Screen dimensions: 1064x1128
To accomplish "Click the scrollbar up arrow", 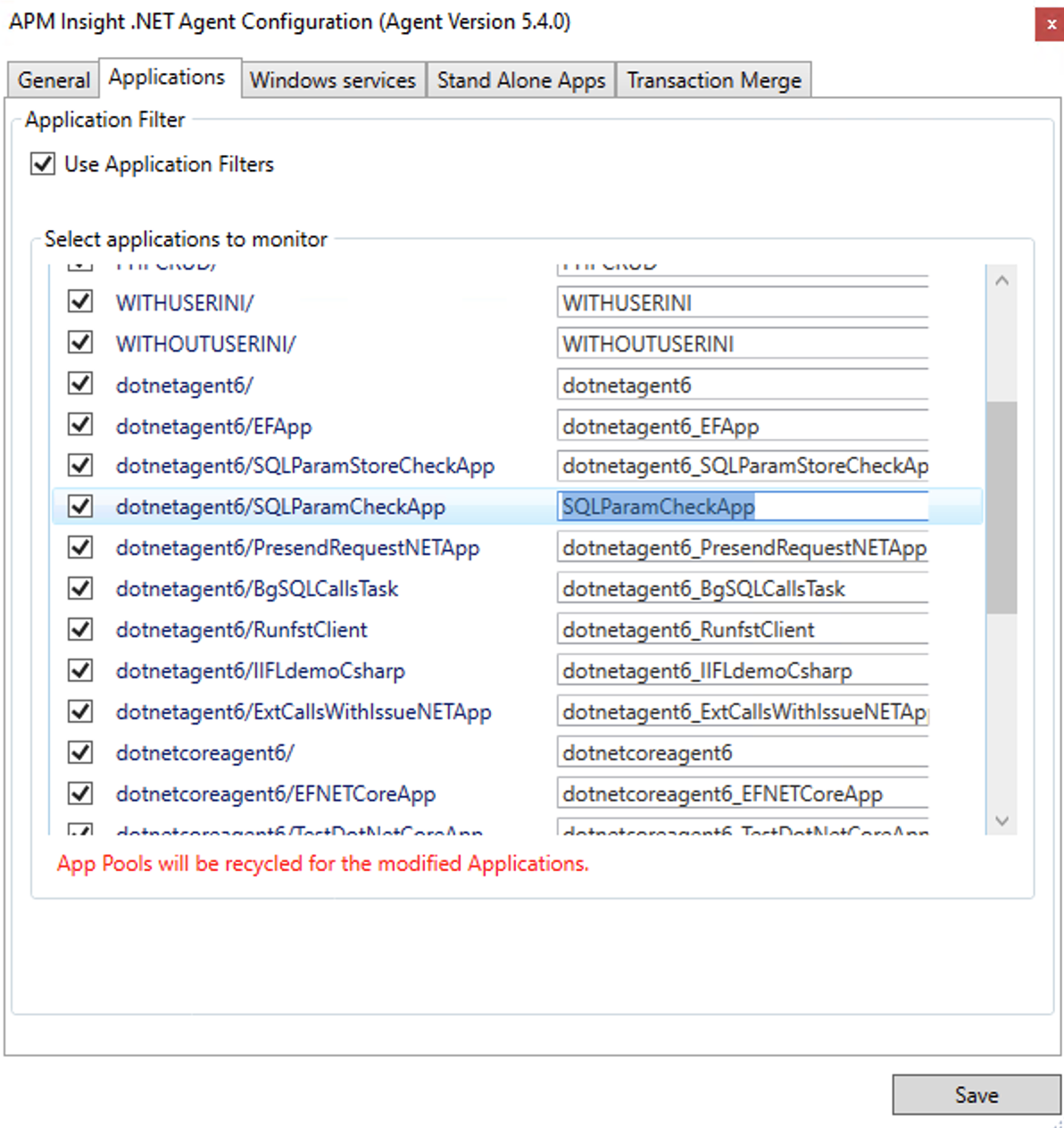I will point(1002,279).
